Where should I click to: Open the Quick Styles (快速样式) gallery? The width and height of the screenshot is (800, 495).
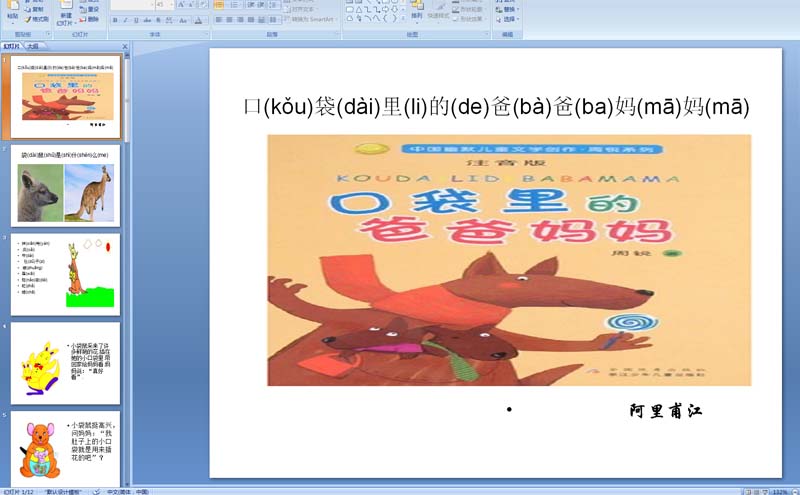pyautogui.click(x=439, y=11)
